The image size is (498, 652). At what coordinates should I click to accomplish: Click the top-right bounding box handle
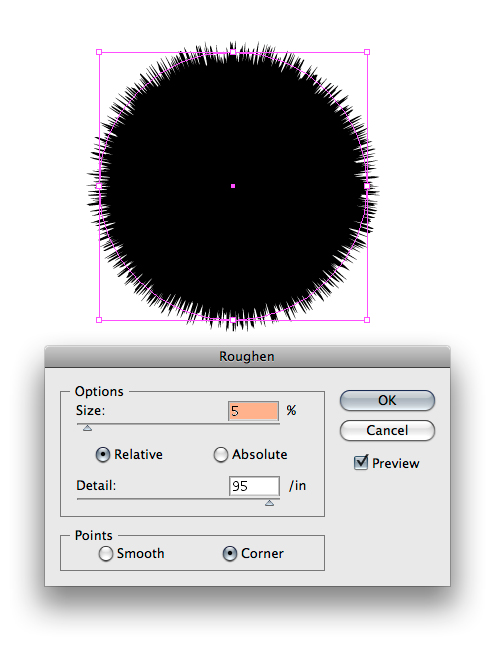pyautogui.click(x=367, y=52)
